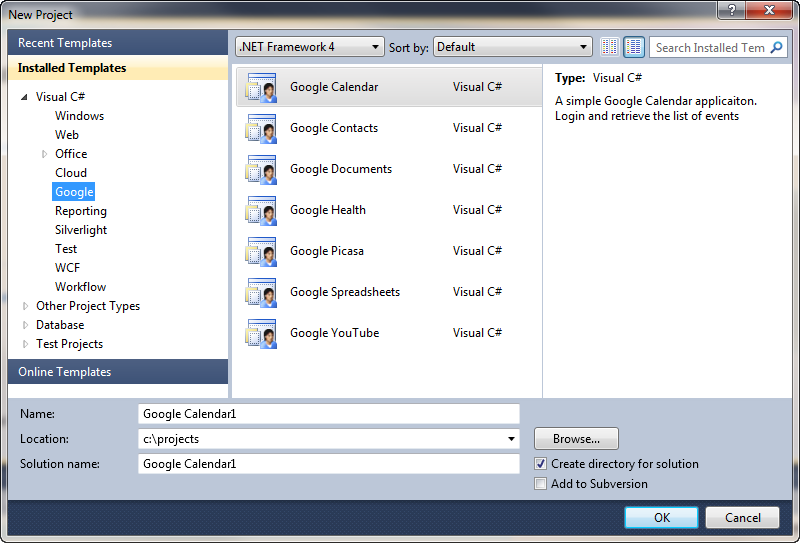Expand the Database tree node
The width and height of the screenshot is (800, 543).
(x=25, y=325)
